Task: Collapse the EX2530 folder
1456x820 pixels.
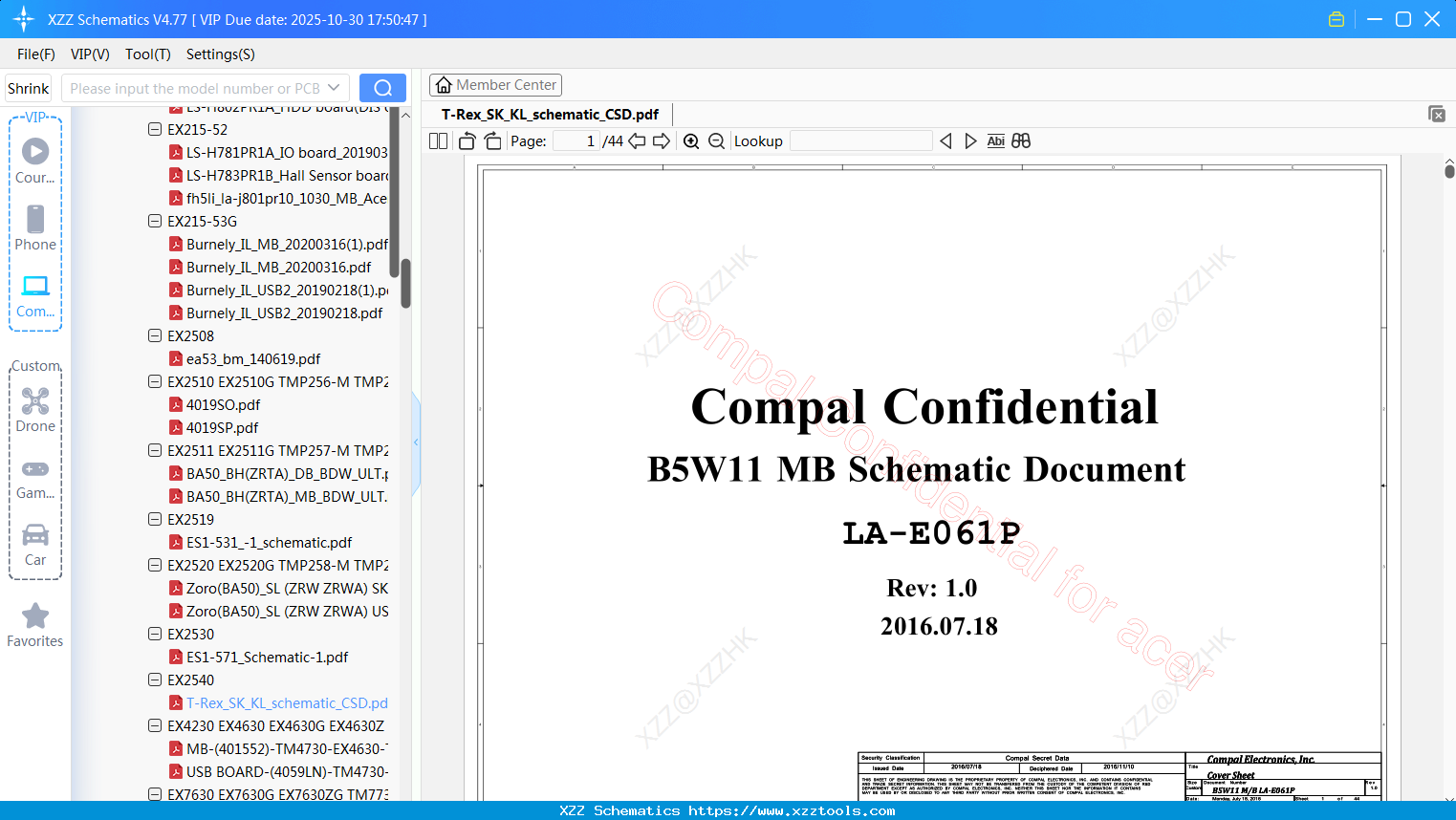Action: [x=155, y=634]
